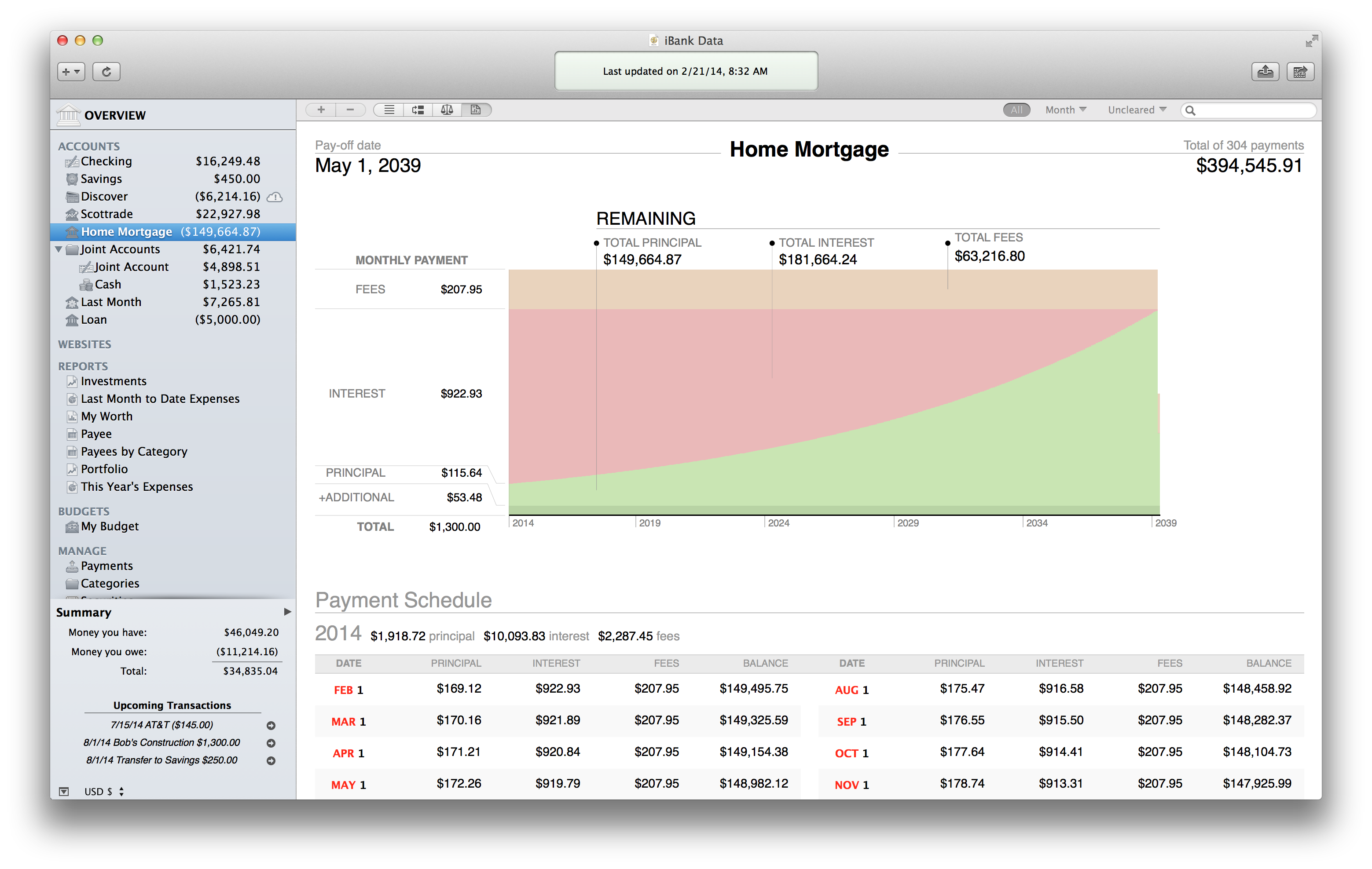Toggle the All filter pill
Screen dimensions: 1372x869
pos(1016,110)
